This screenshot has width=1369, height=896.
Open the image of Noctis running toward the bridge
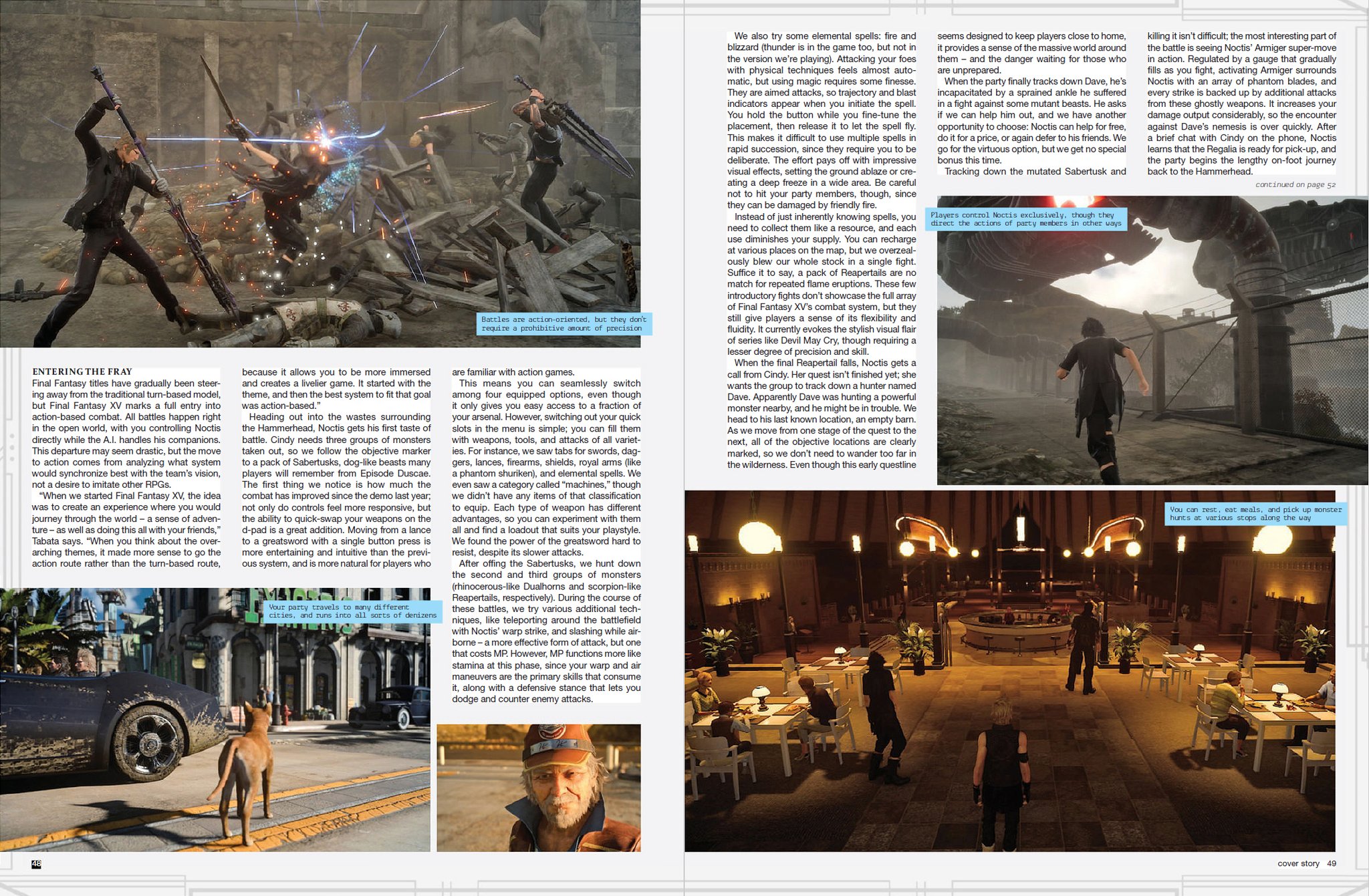click(x=1152, y=340)
